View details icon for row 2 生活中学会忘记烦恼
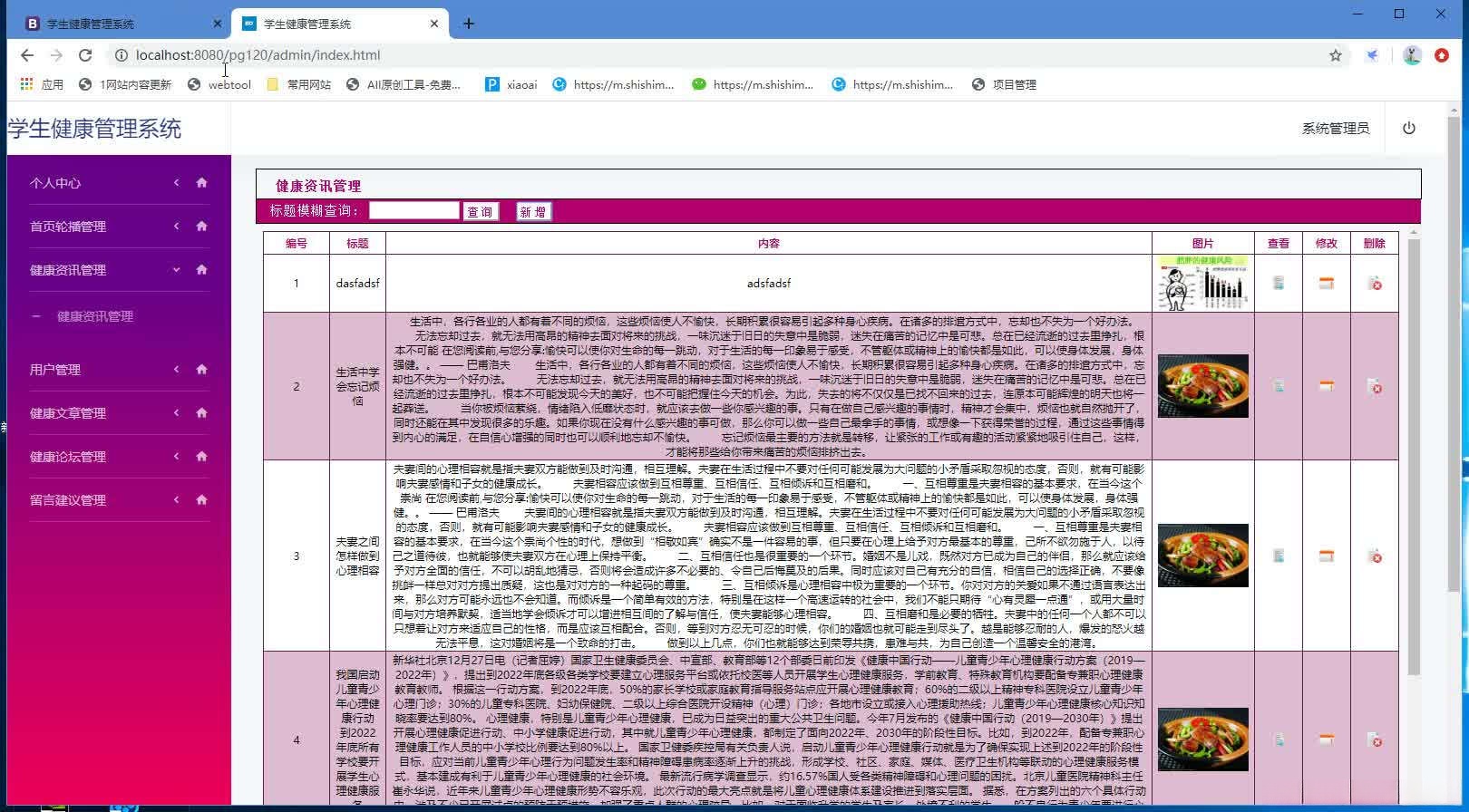Screen dimensions: 1469x812 (x=1279, y=386)
